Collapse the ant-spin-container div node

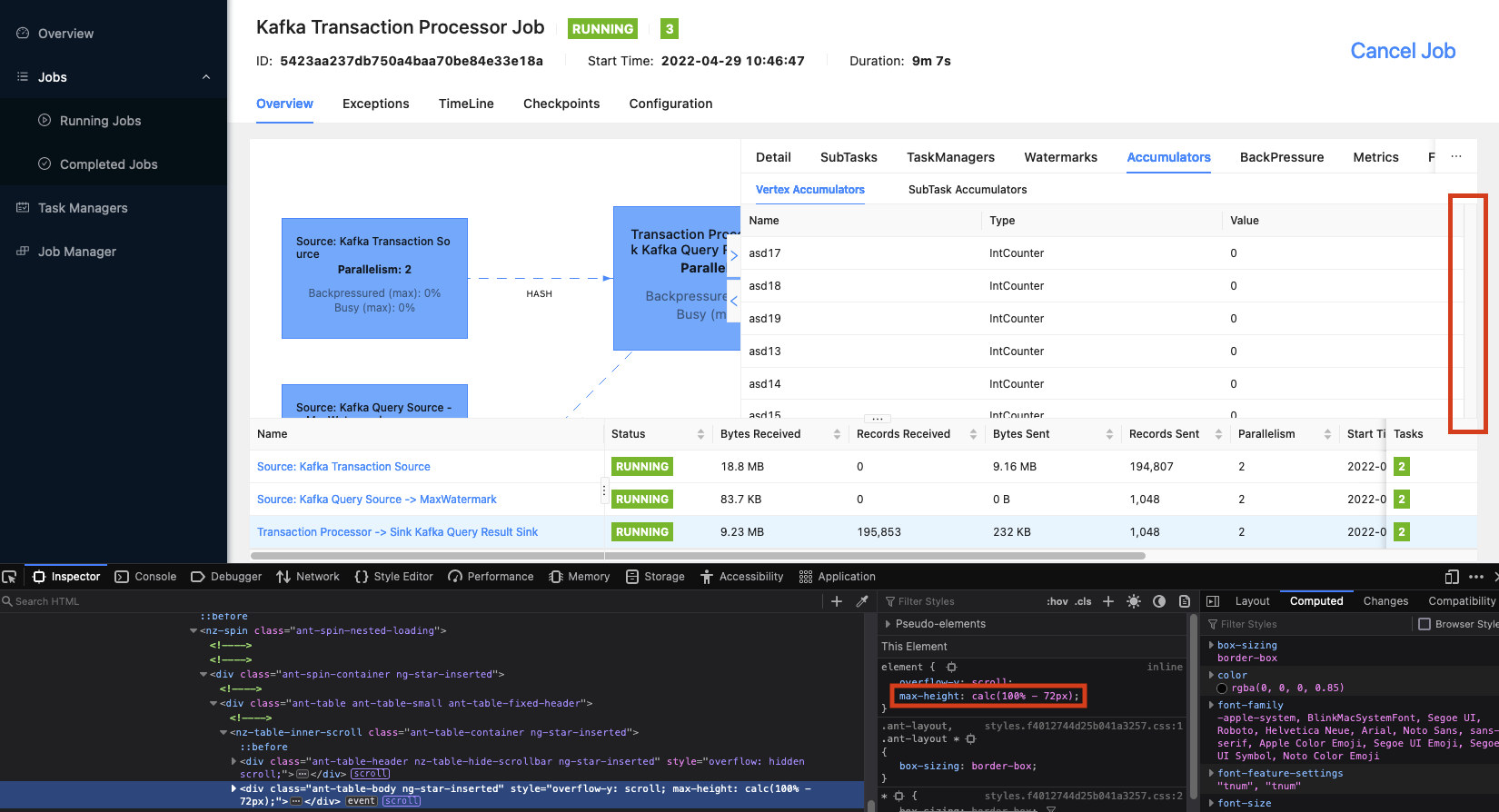(204, 674)
